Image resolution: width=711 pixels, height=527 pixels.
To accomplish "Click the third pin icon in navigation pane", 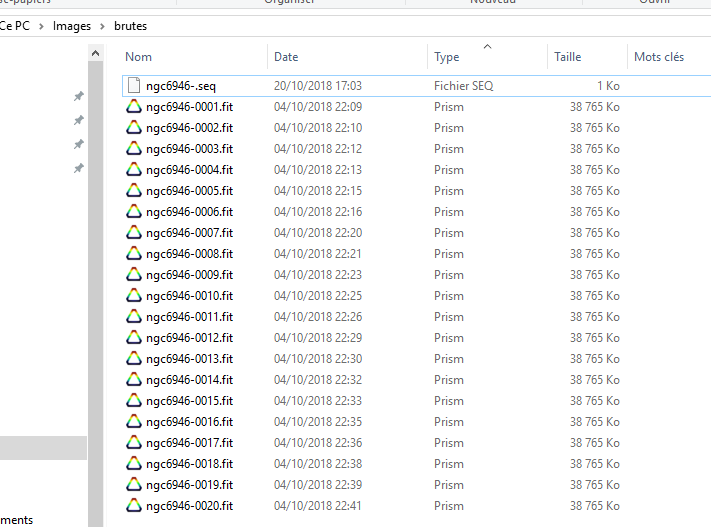I will click(79, 144).
